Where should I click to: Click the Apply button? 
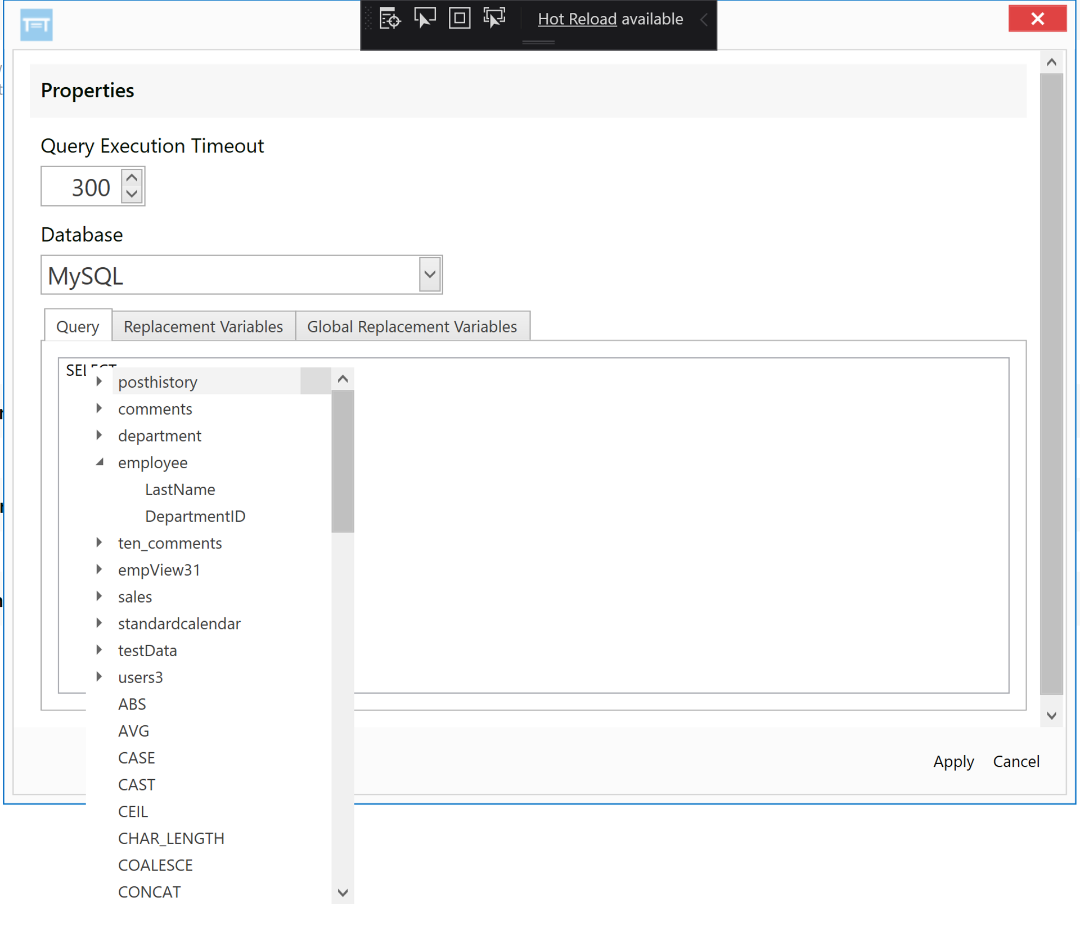[x=953, y=761]
